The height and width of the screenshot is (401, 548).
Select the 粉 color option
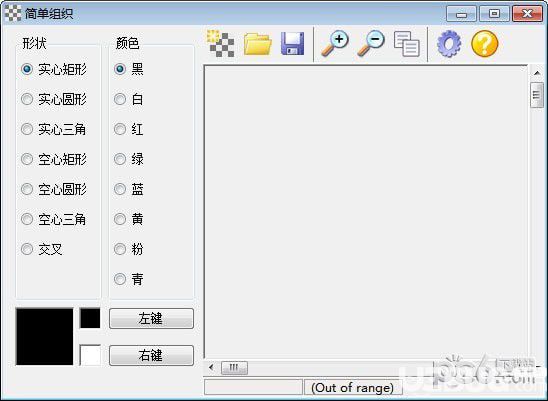pyautogui.click(x=129, y=249)
